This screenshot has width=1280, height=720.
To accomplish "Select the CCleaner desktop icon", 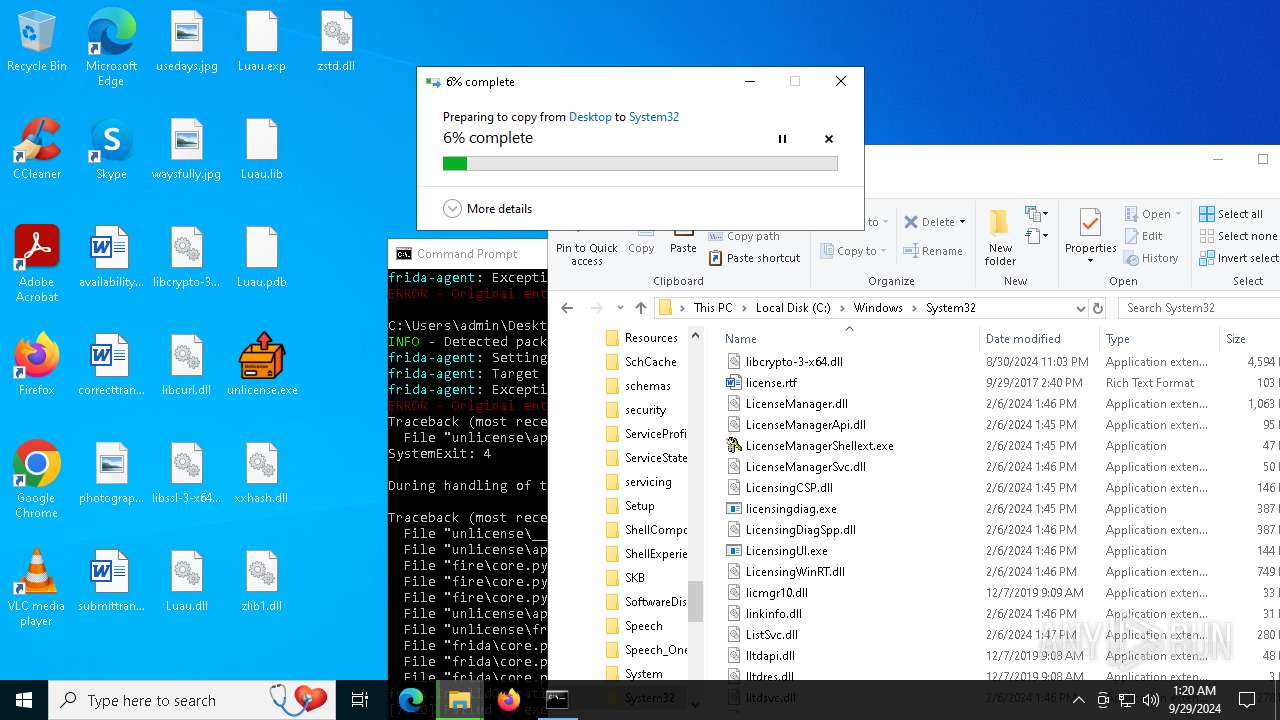I will [37, 150].
